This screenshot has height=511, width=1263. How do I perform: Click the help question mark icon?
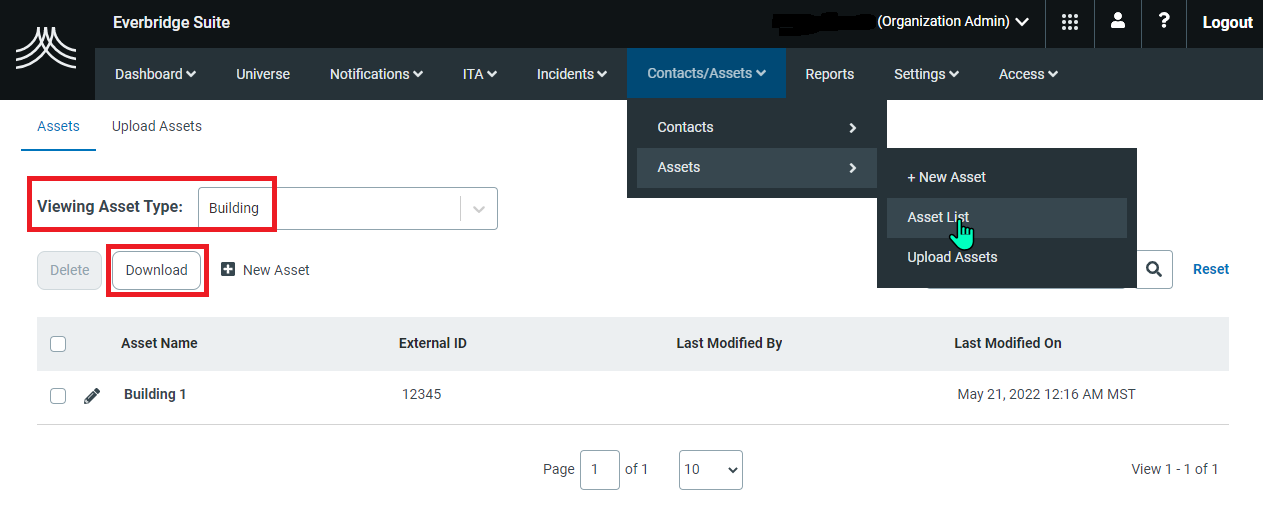pyautogui.click(x=1164, y=21)
